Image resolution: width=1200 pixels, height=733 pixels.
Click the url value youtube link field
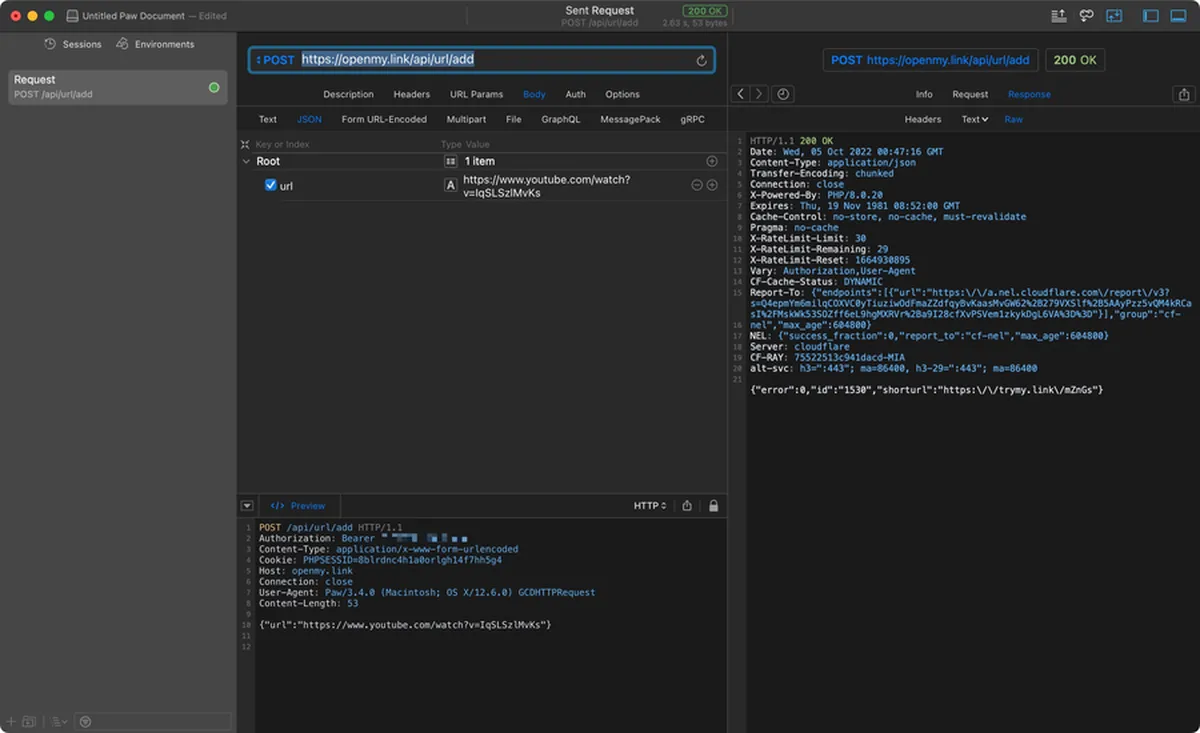coord(547,186)
